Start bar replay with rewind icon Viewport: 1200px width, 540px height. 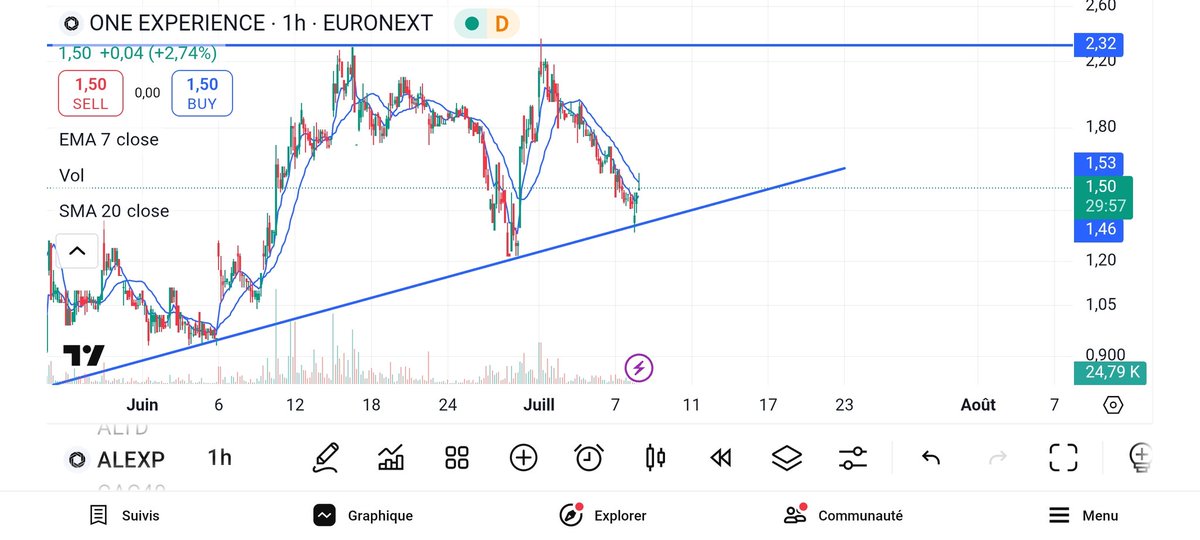click(x=721, y=458)
